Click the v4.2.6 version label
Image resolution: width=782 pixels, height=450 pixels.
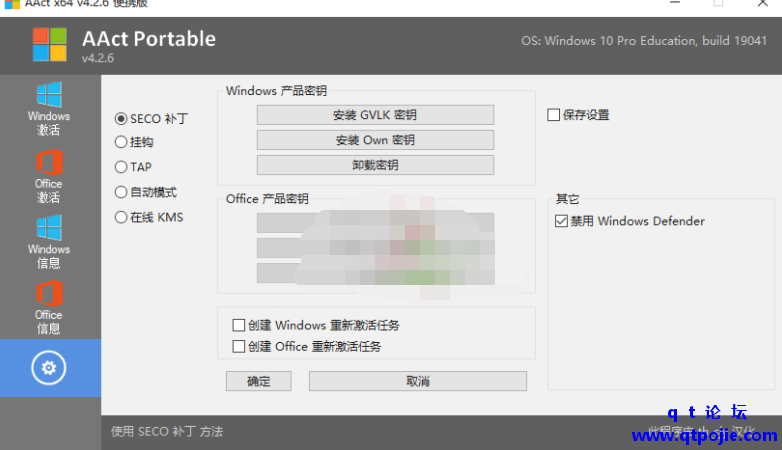[98, 58]
